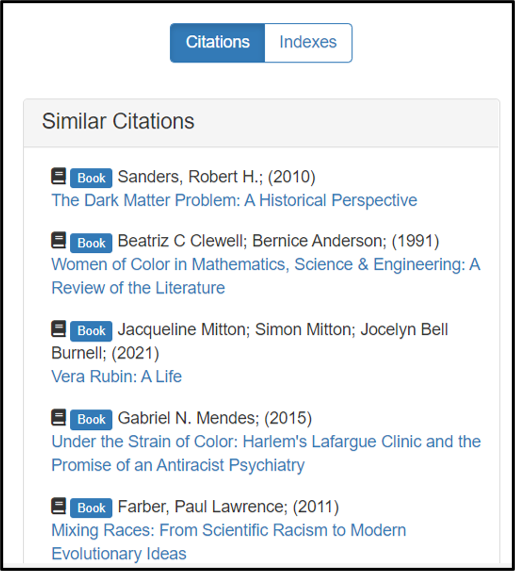
Task: Click the Book badge on Farber entry
Action: tap(91, 508)
